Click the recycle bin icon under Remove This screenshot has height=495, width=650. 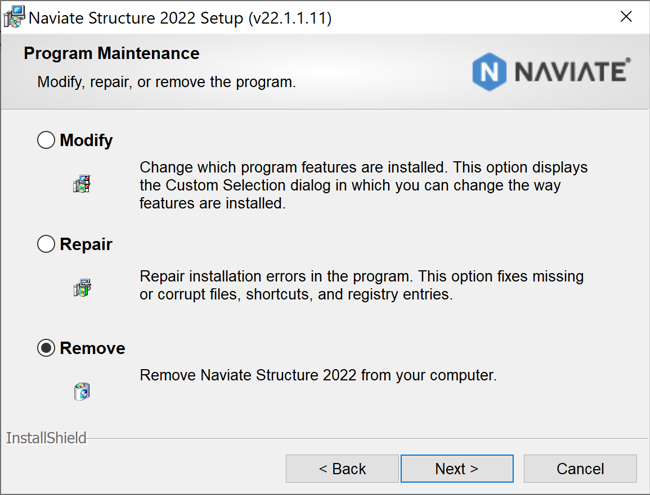coord(82,391)
